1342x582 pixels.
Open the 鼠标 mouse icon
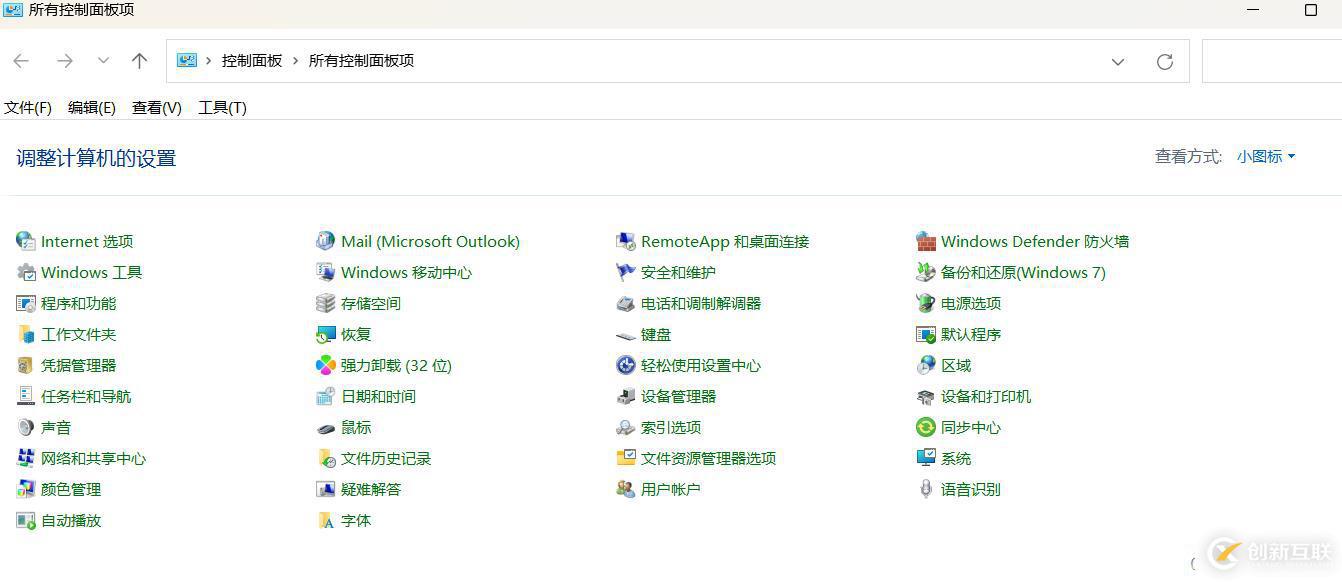[x=325, y=427]
